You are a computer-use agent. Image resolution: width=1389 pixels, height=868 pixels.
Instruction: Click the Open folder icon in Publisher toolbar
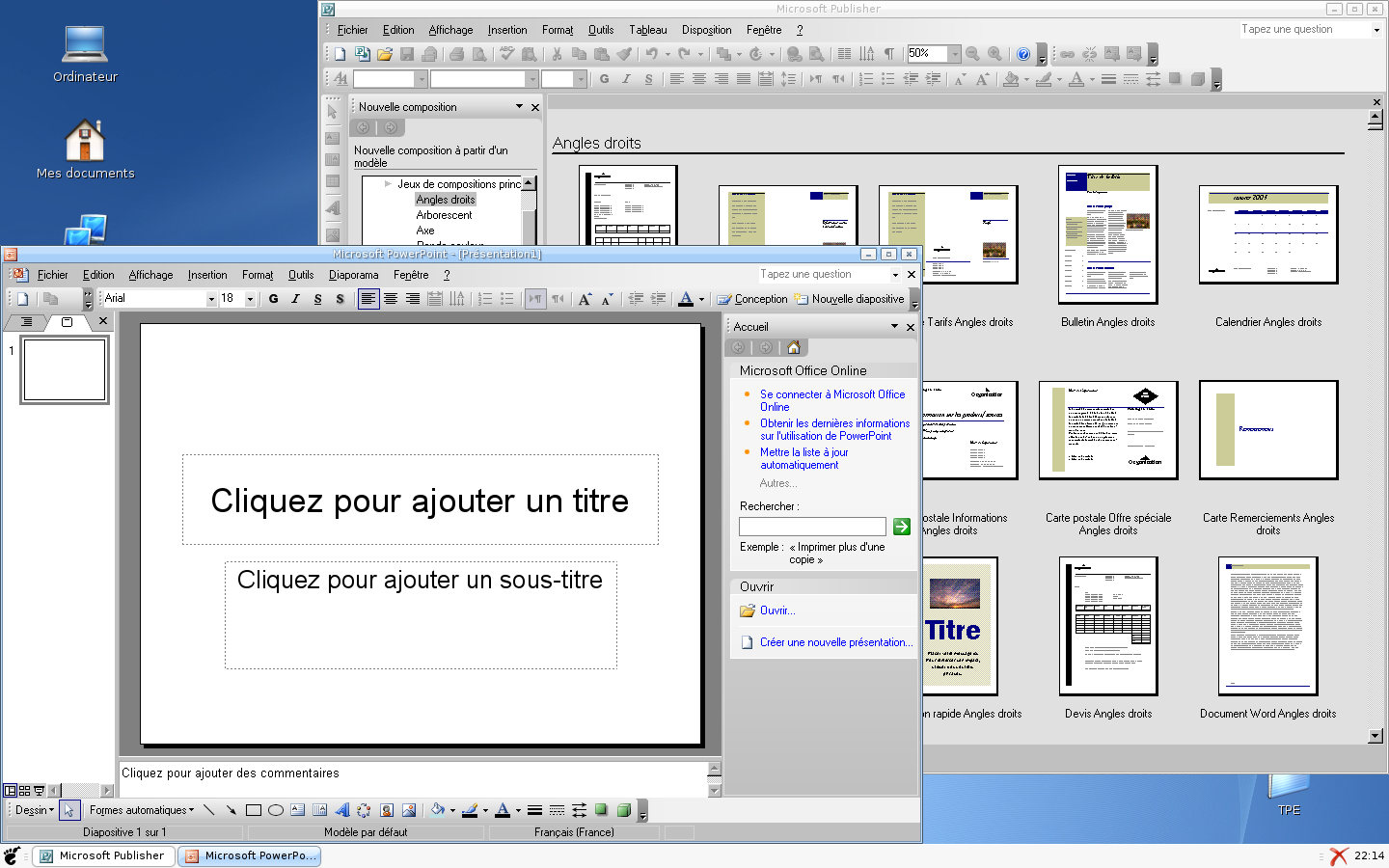pyautogui.click(x=385, y=54)
